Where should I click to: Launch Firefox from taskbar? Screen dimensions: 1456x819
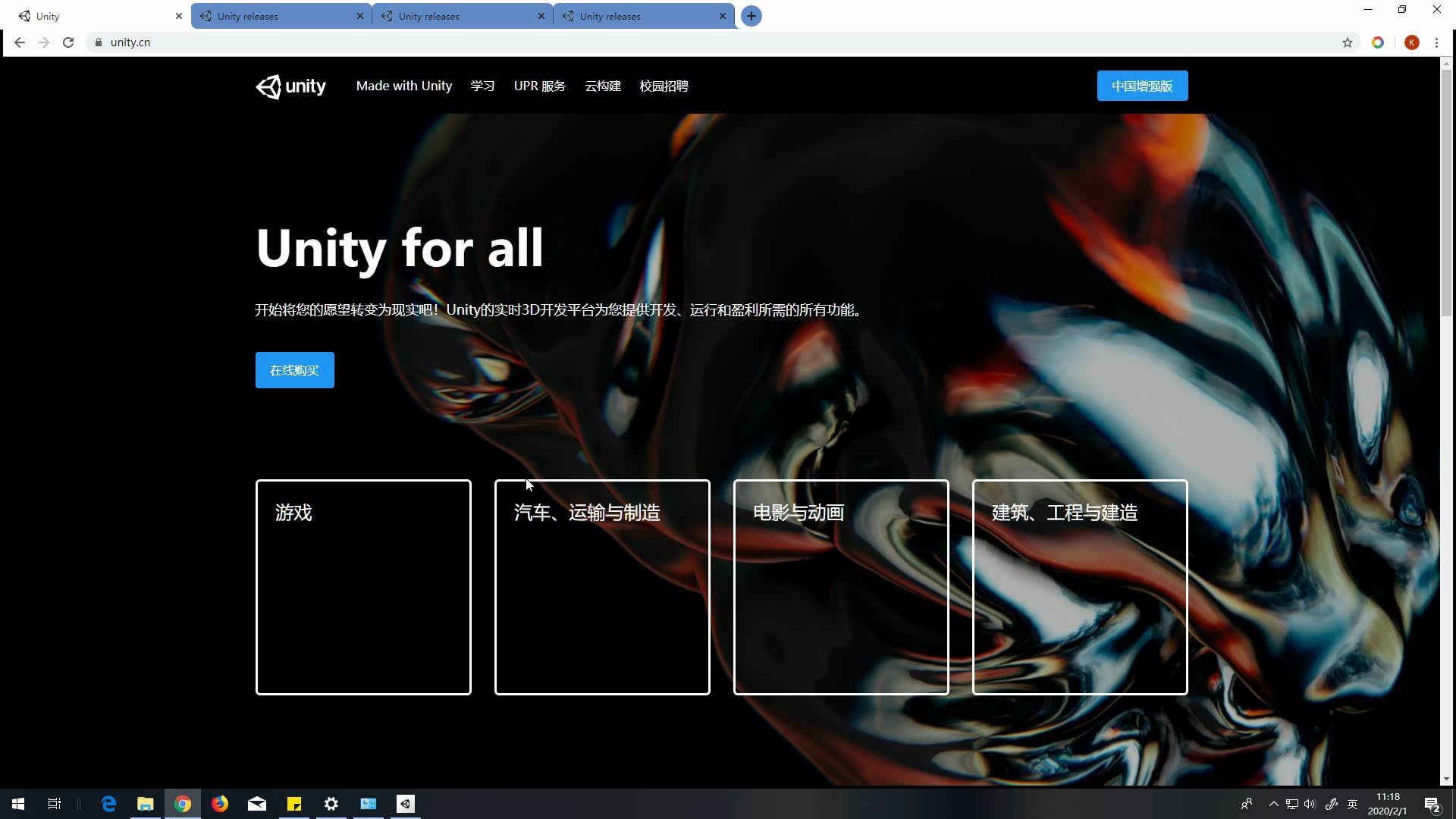pyautogui.click(x=220, y=804)
